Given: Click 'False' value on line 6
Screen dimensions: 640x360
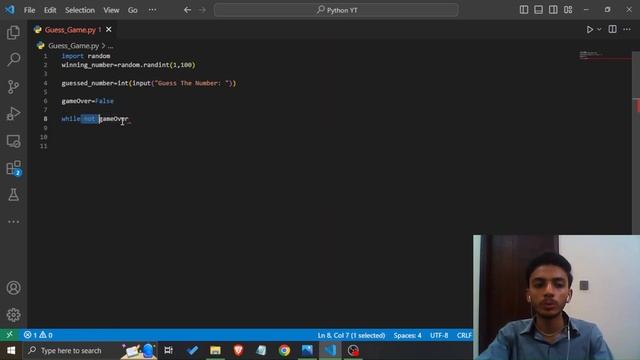Looking at the screenshot, I should click(x=104, y=101).
